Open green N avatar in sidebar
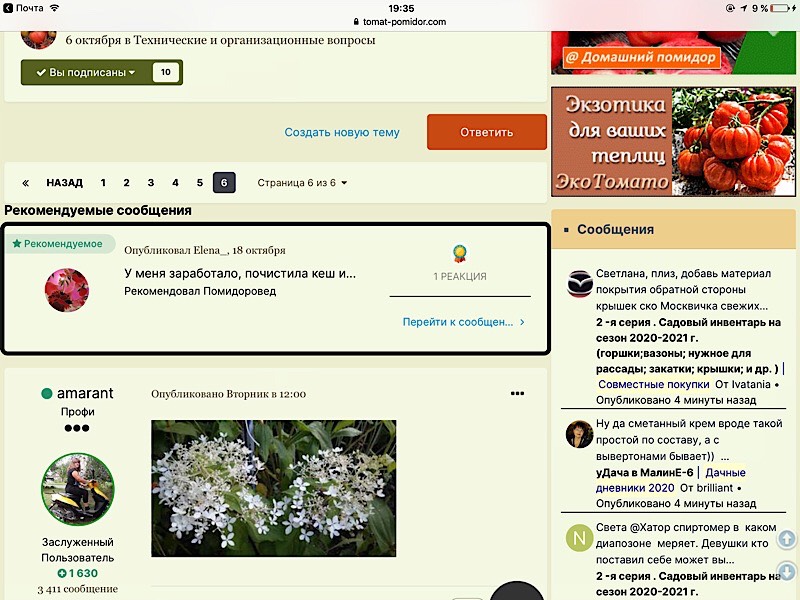800x600 pixels. (x=580, y=538)
